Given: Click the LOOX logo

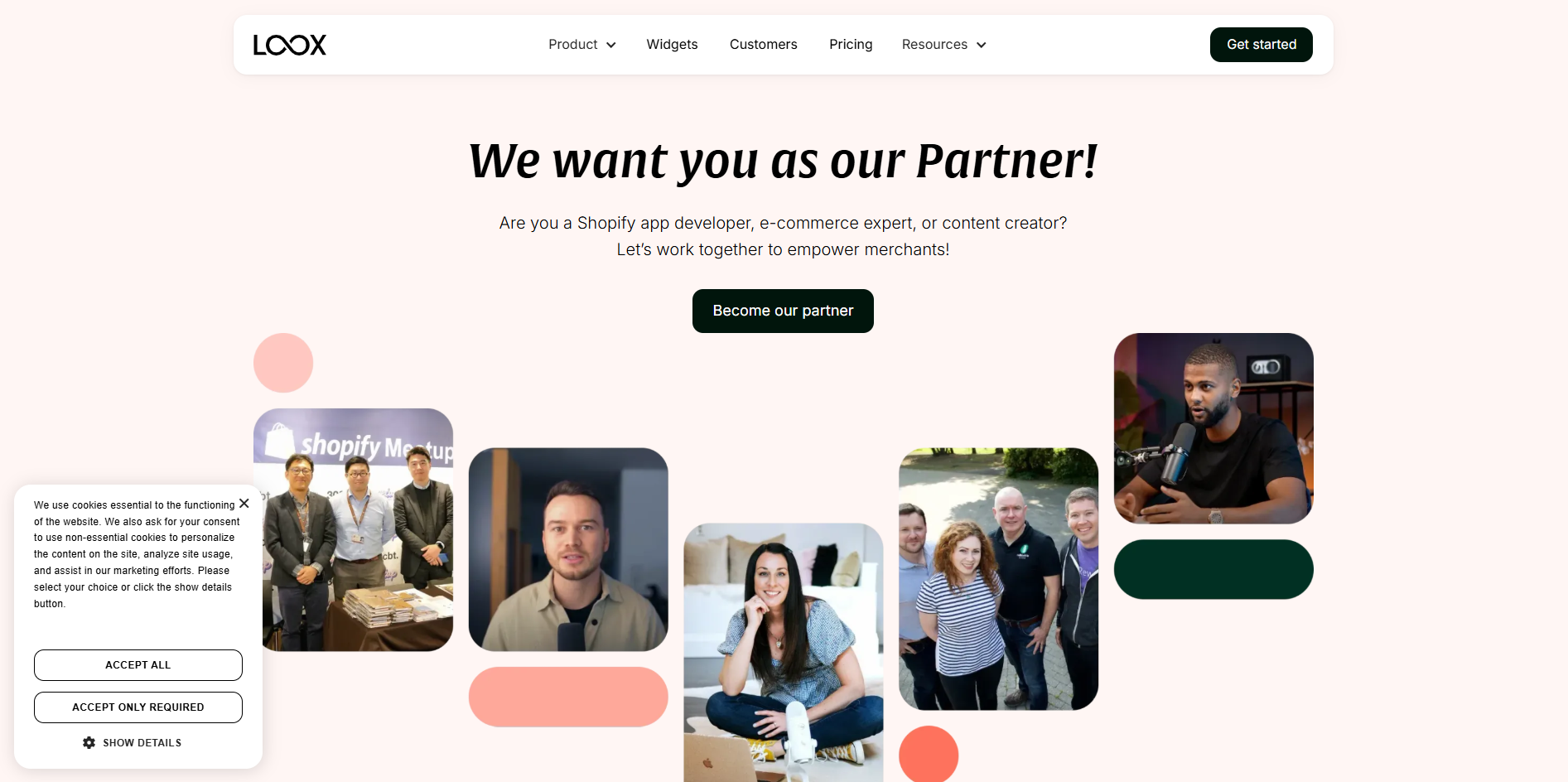Looking at the screenshot, I should pos(290,45).
